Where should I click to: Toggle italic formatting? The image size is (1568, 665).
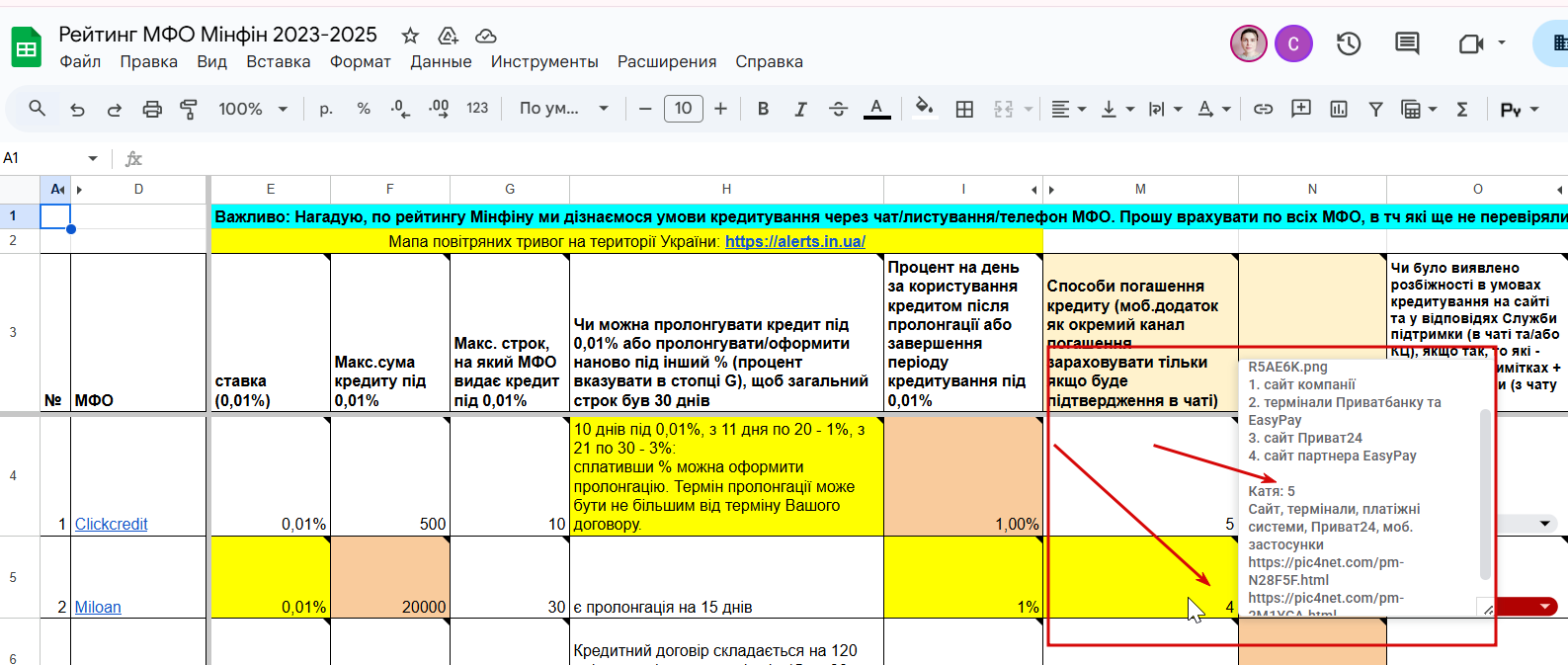[800, 110]
